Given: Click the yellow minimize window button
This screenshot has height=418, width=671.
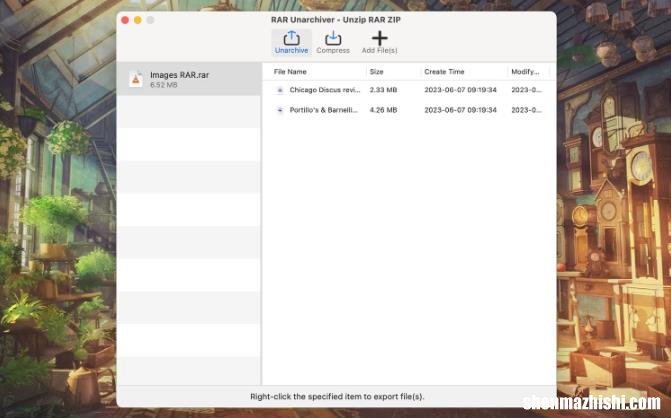Looking at the screenshot, I should 138,20.
